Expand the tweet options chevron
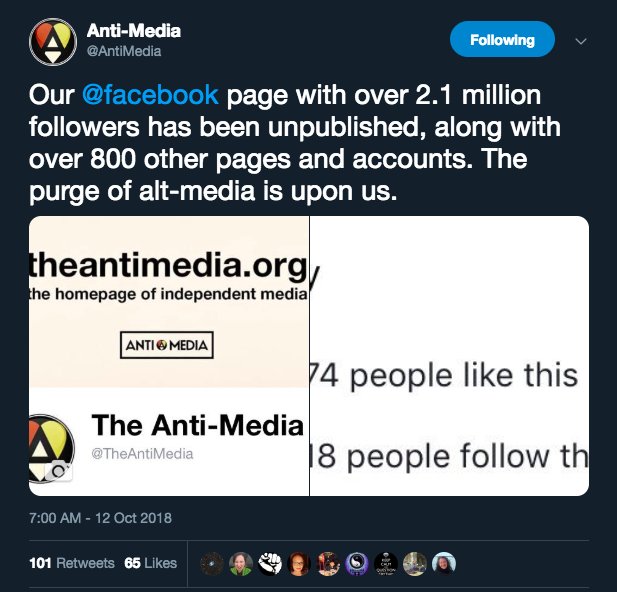 583,41
